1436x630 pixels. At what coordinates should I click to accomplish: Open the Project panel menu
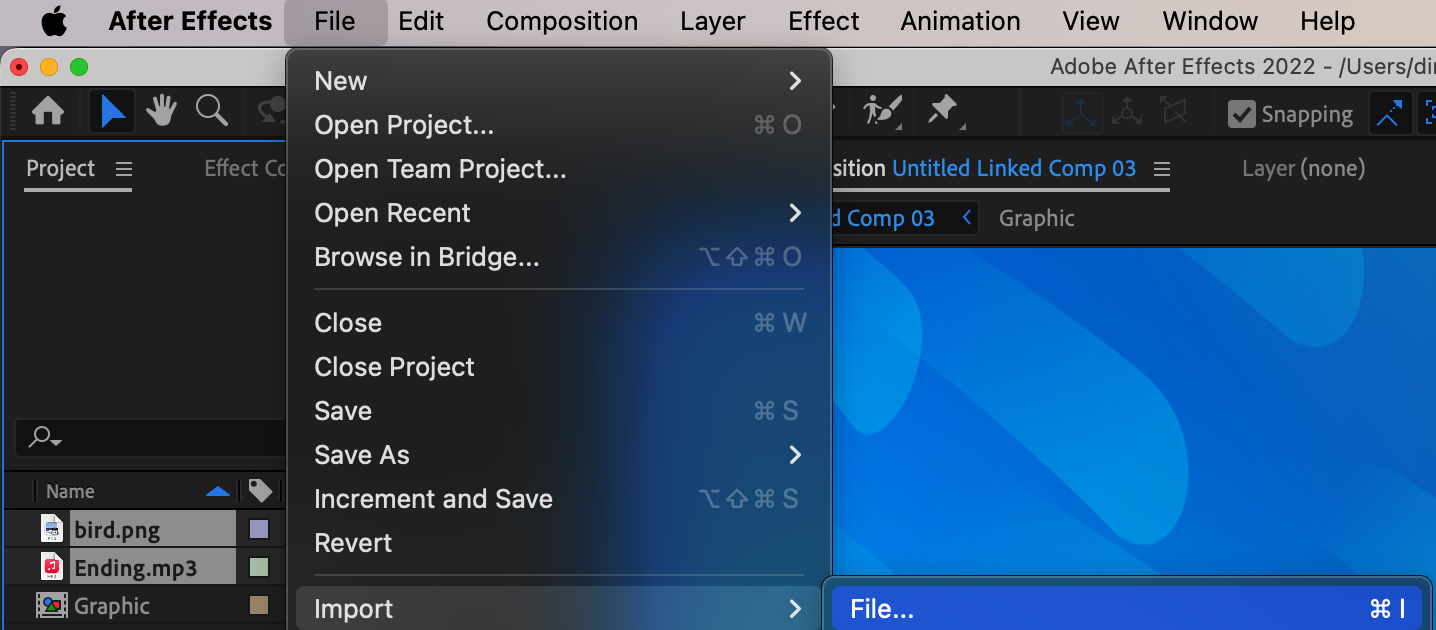pos(124,169)
